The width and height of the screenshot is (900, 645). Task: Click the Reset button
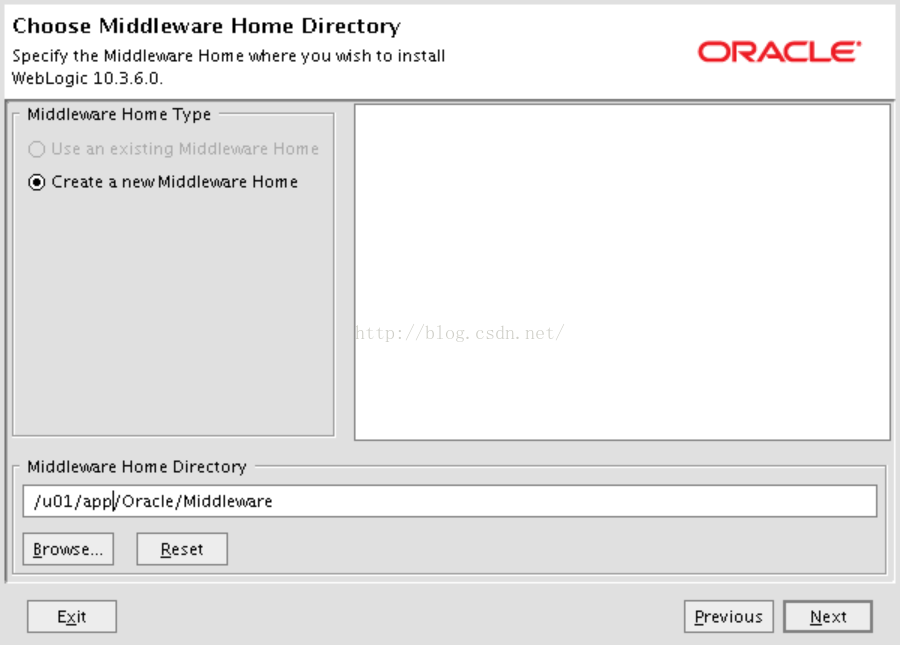182,549
